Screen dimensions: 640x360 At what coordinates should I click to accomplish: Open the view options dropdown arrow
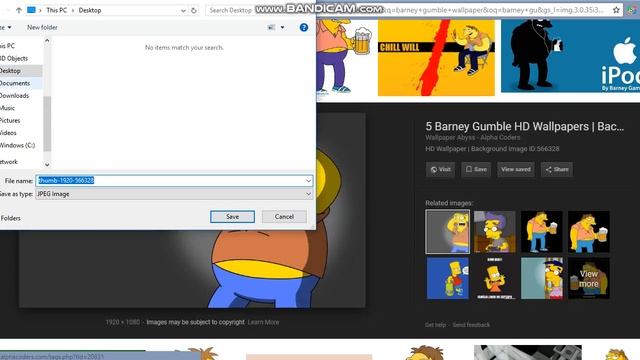tap(282, 27)
